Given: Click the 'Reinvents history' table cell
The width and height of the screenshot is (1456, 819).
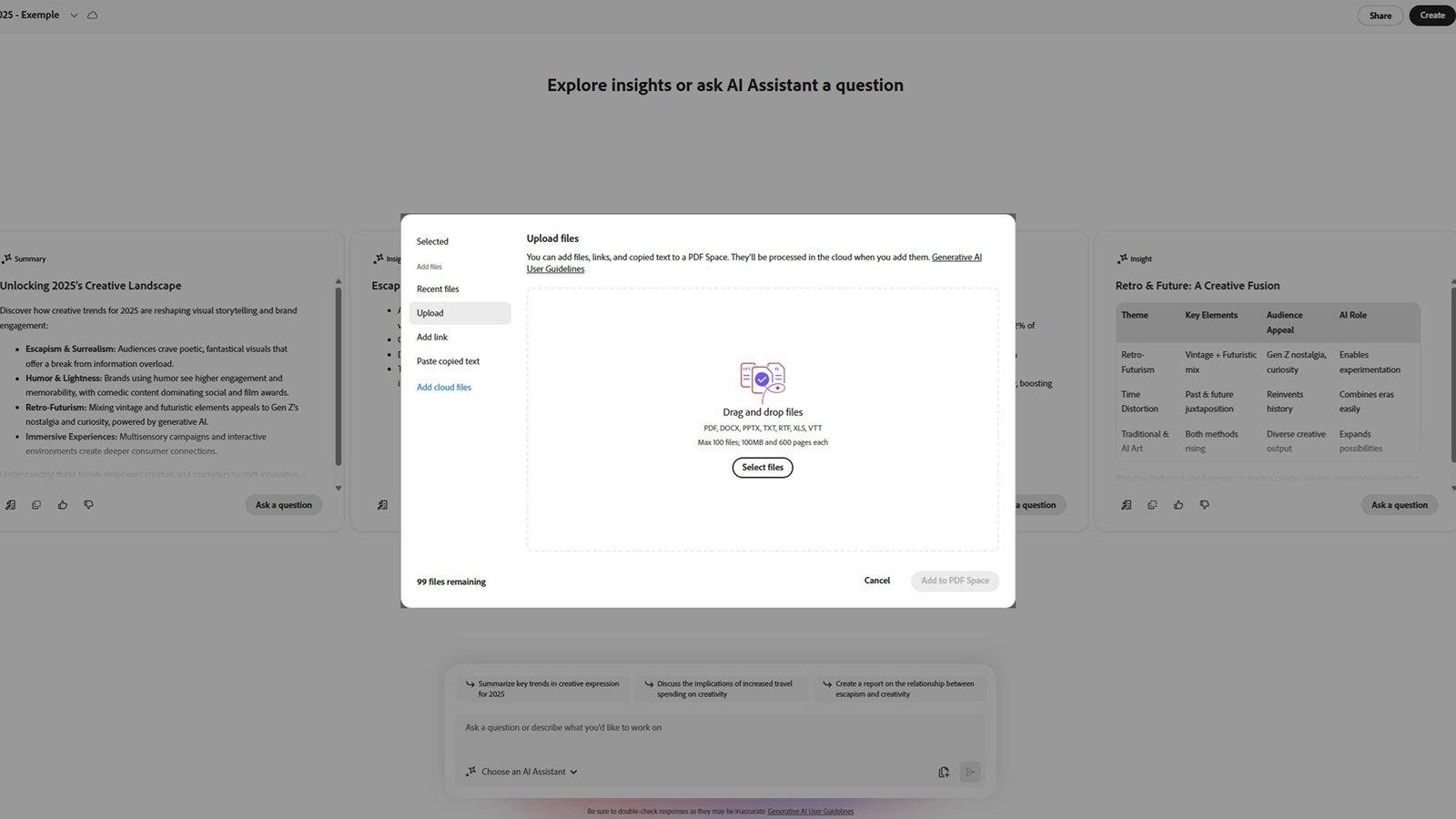Looking at the screenshot, I should tap(1285, 402).
